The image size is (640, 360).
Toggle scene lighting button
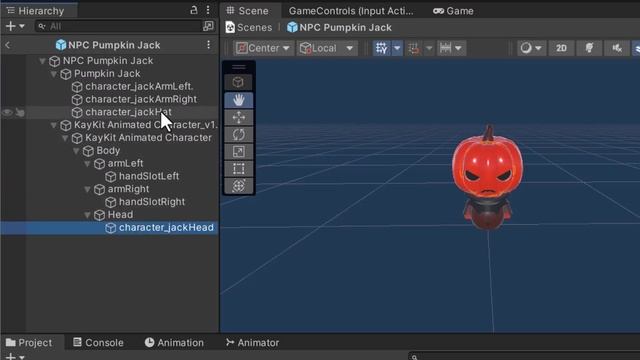[x=589, y=48]
